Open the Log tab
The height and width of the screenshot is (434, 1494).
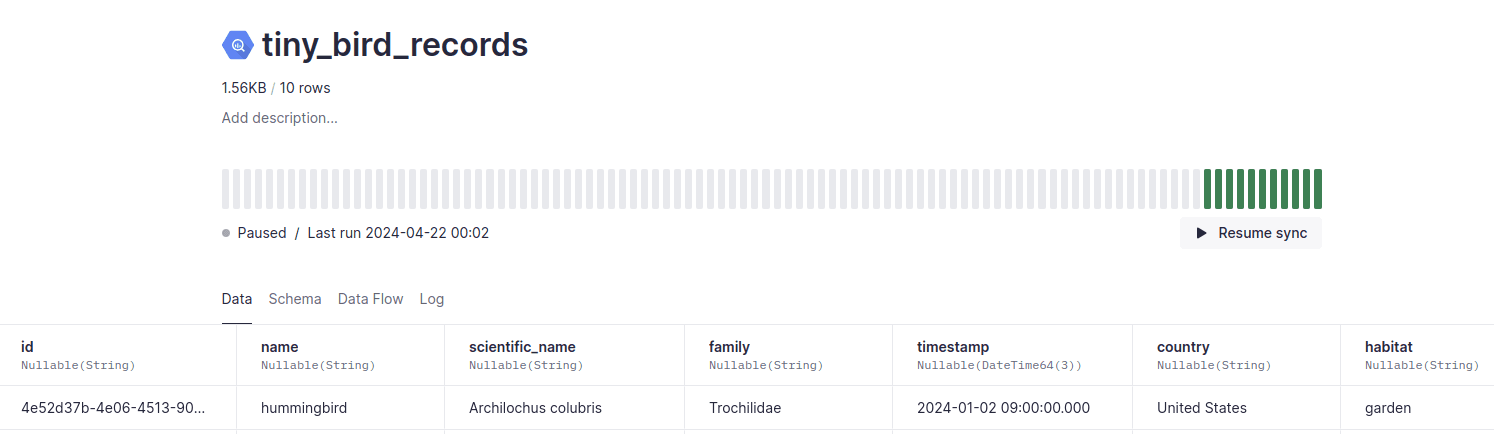(x=432, y=299)
